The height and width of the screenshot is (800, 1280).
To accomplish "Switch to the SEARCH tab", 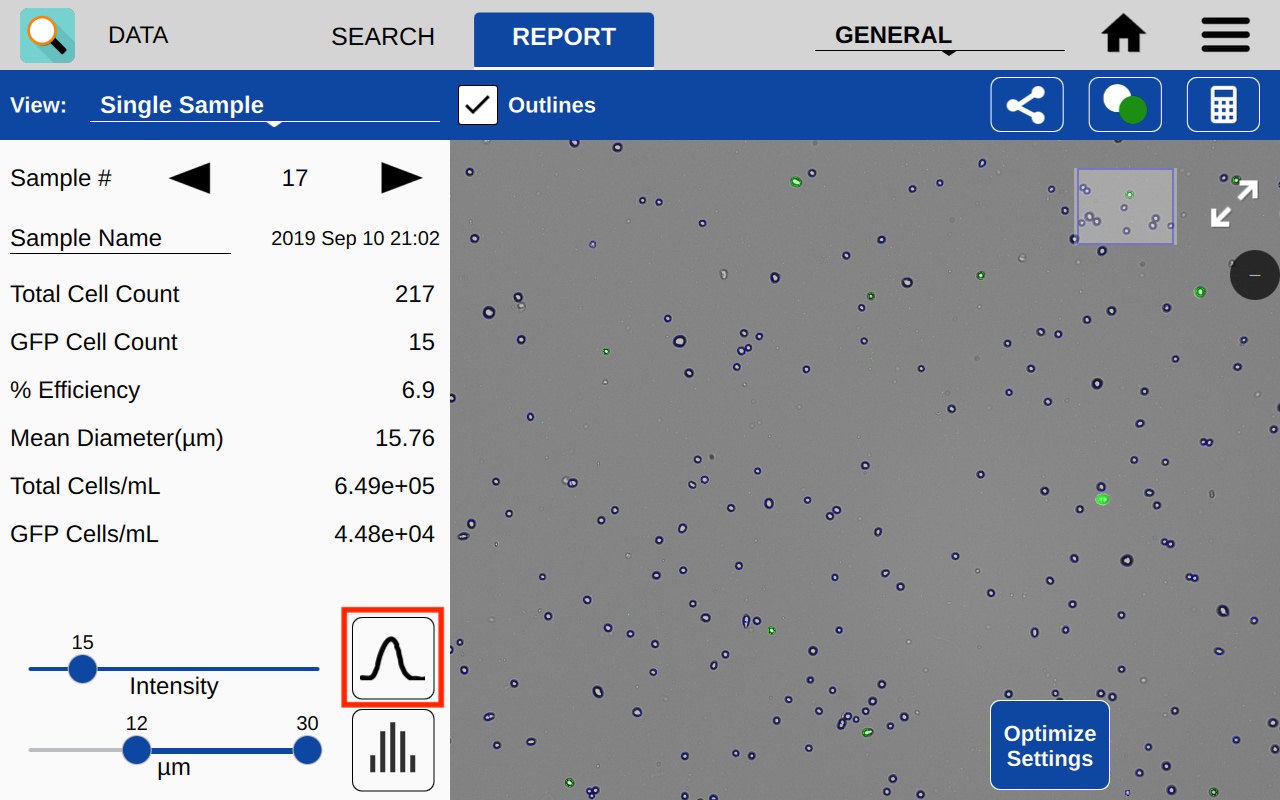I will click(383, 36).
